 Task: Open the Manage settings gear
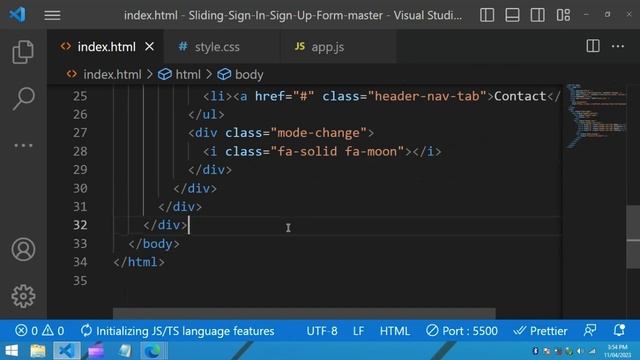[x=23, y=296]
